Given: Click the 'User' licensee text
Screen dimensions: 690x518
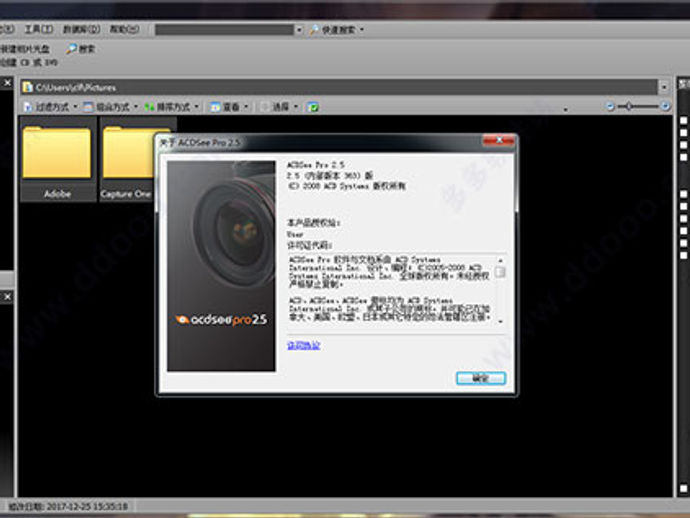Looking at the screenshot, I should click(295, 234).
